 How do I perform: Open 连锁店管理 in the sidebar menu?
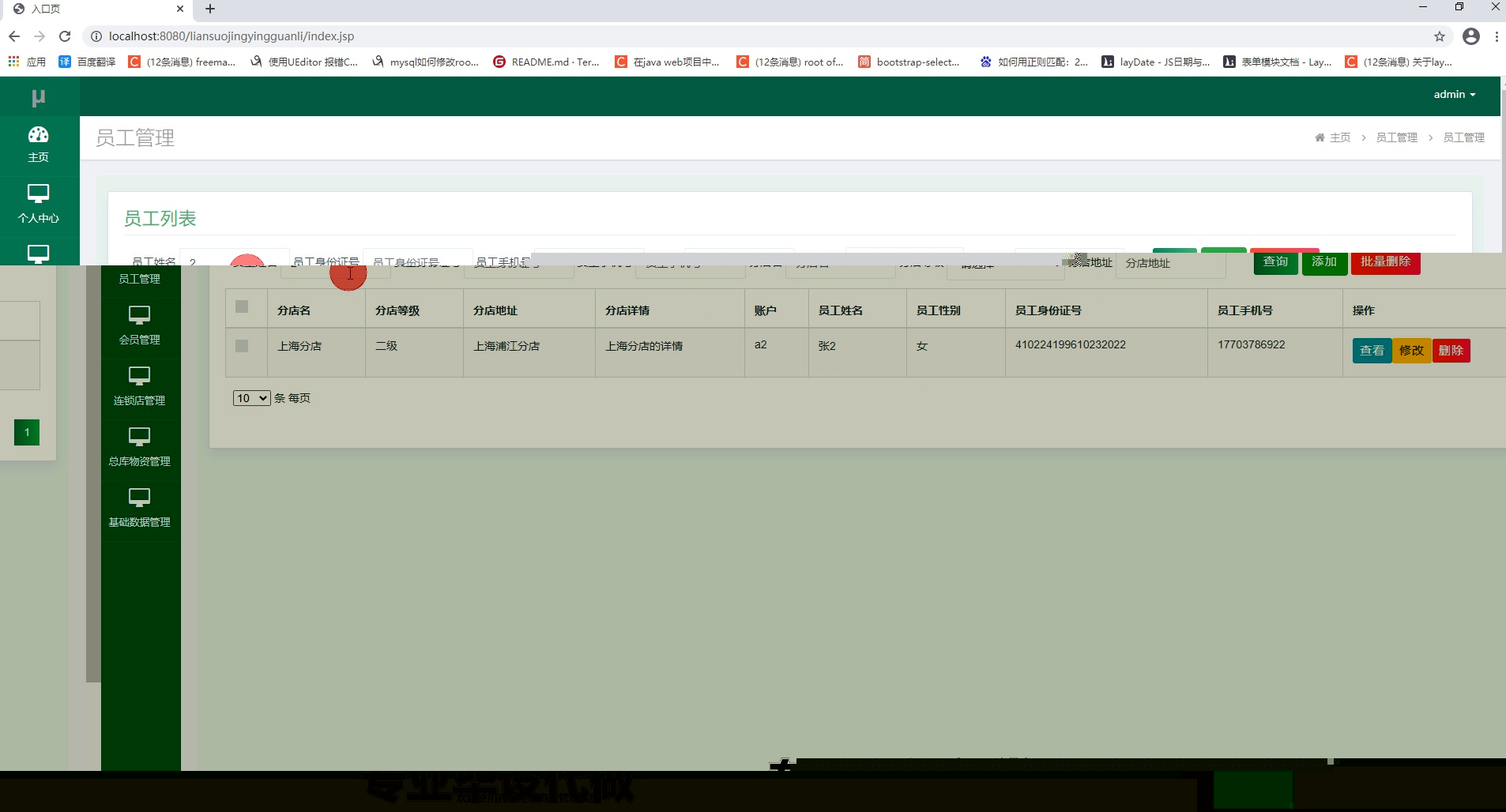coord(139,384)
